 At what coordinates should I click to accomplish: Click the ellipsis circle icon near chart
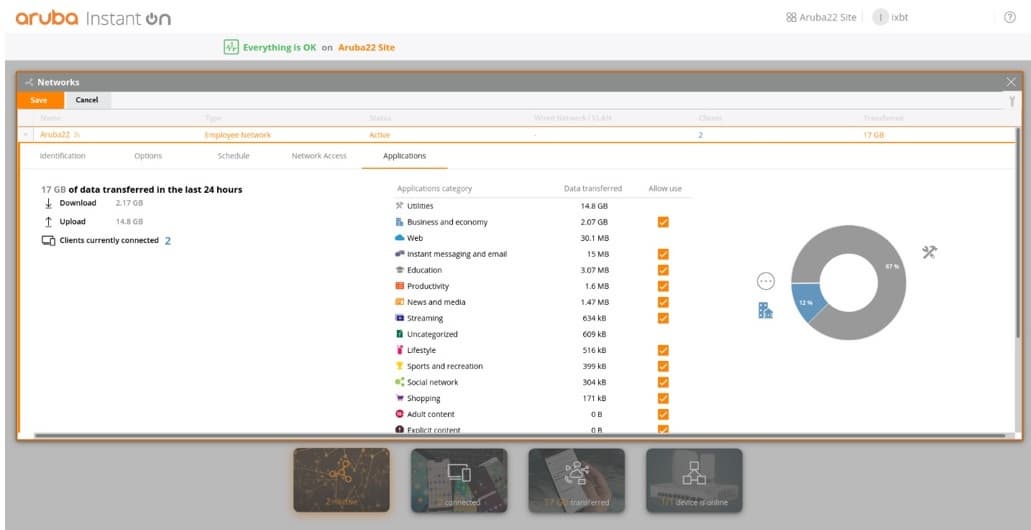click(766, 281)
